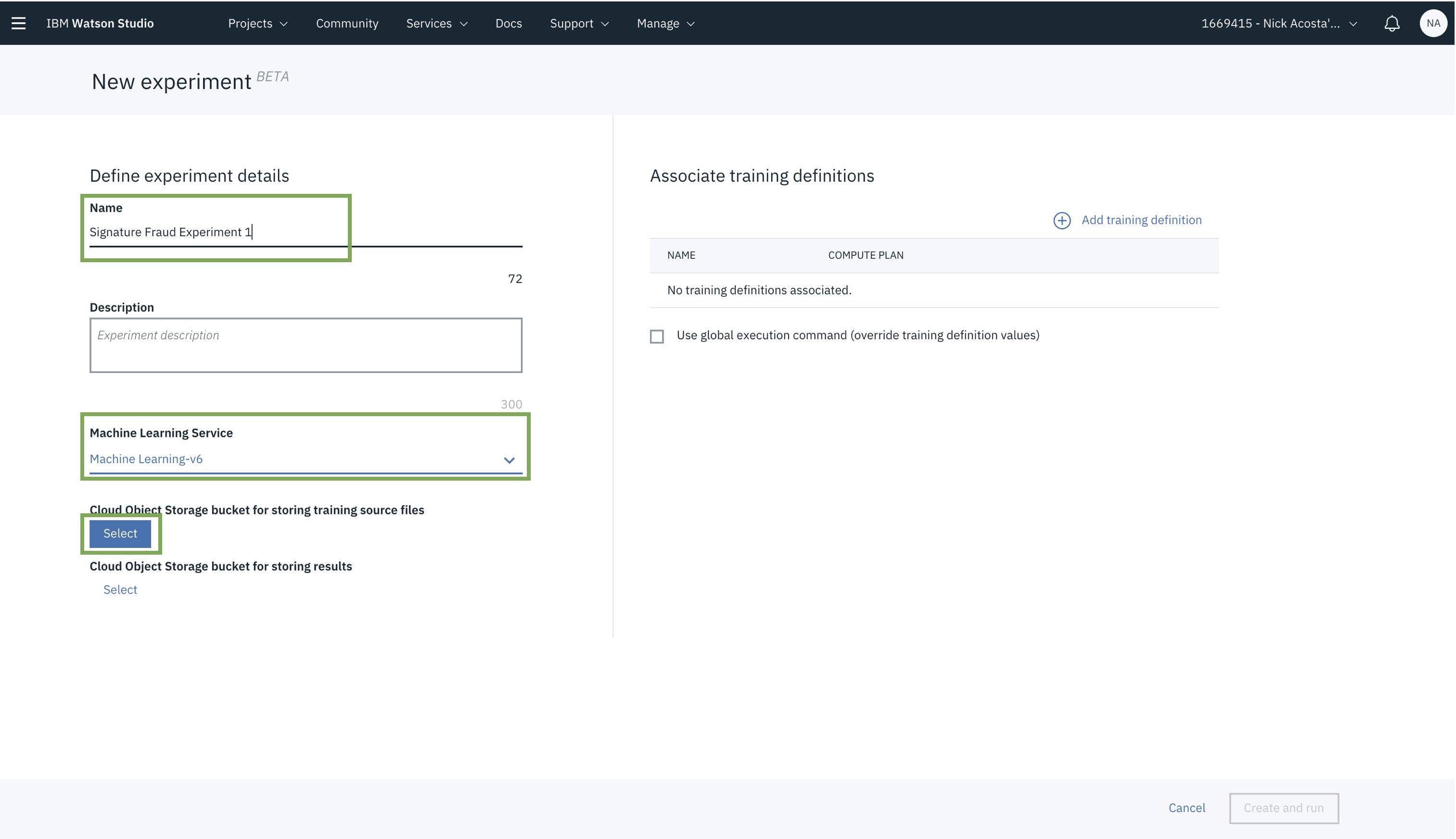Click the NA user avatar

tap(1433, 24)
